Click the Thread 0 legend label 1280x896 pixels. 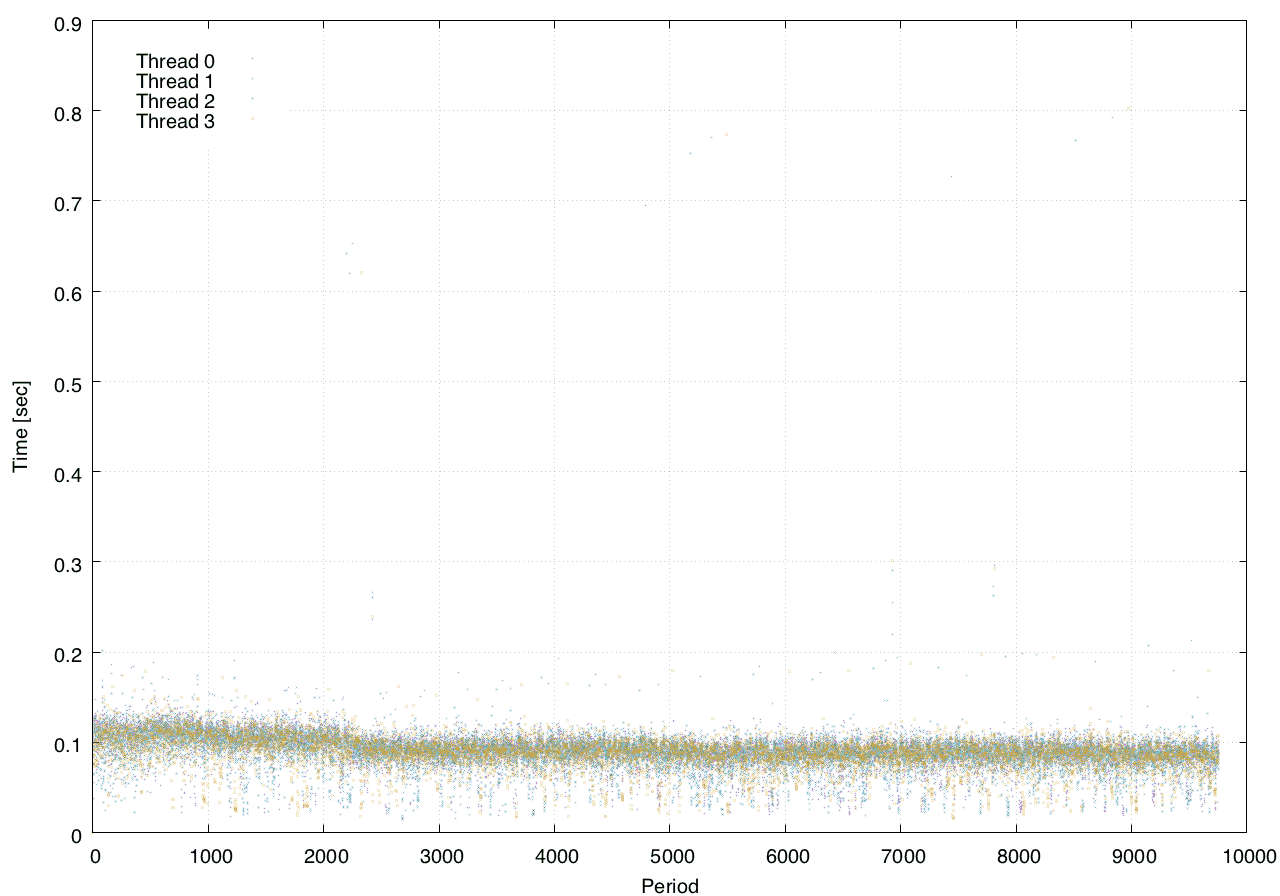pos(175,62)
